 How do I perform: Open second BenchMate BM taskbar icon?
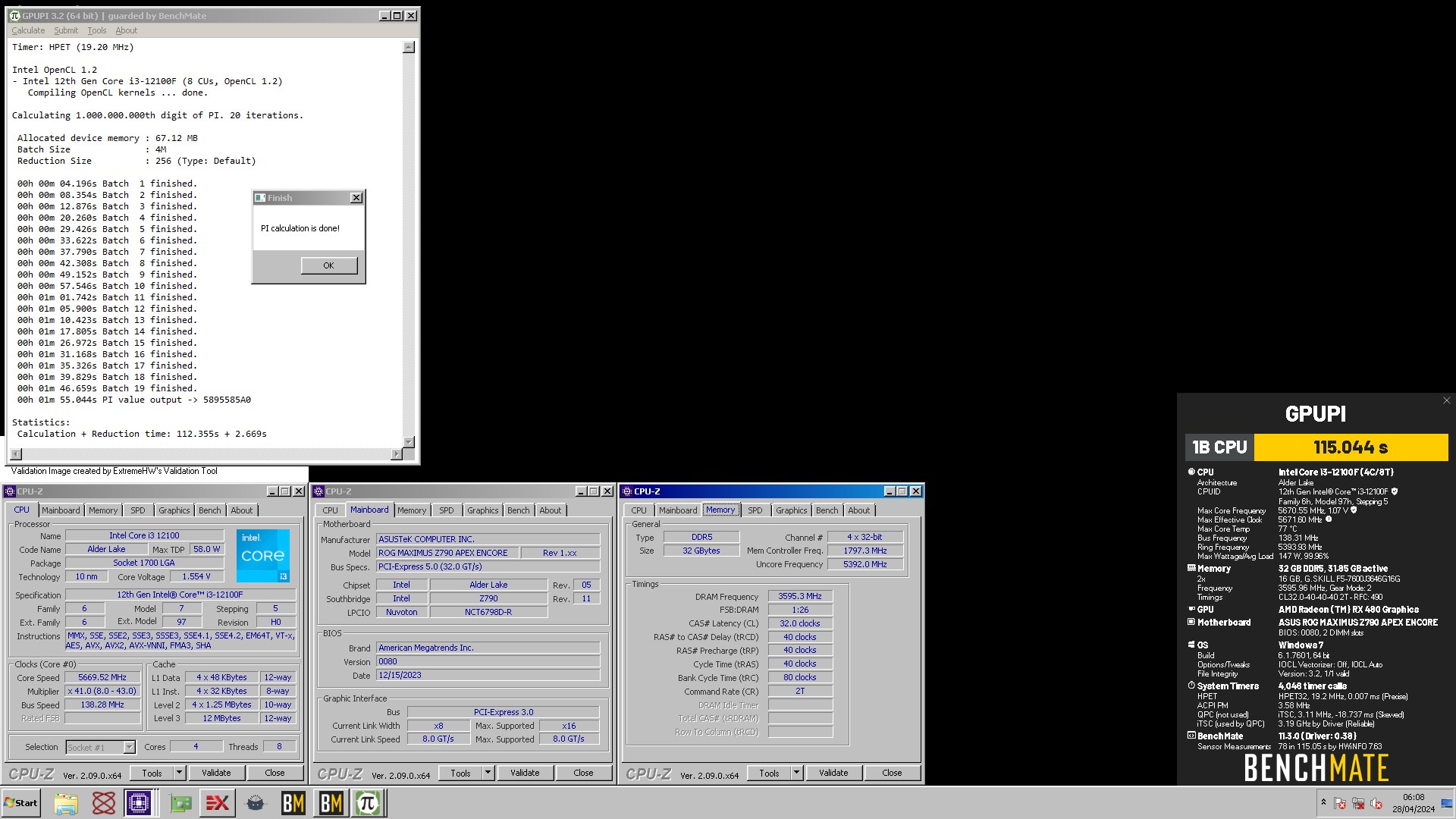click(331, 803)
